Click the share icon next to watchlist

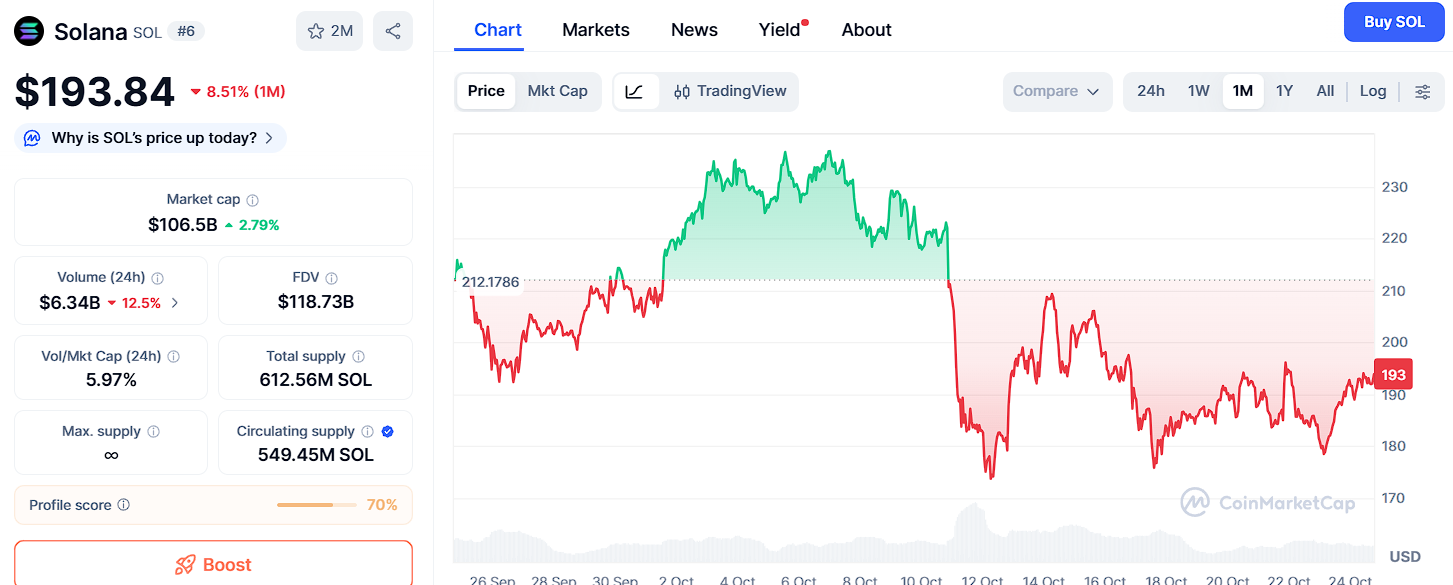click(x=393, y=31)
